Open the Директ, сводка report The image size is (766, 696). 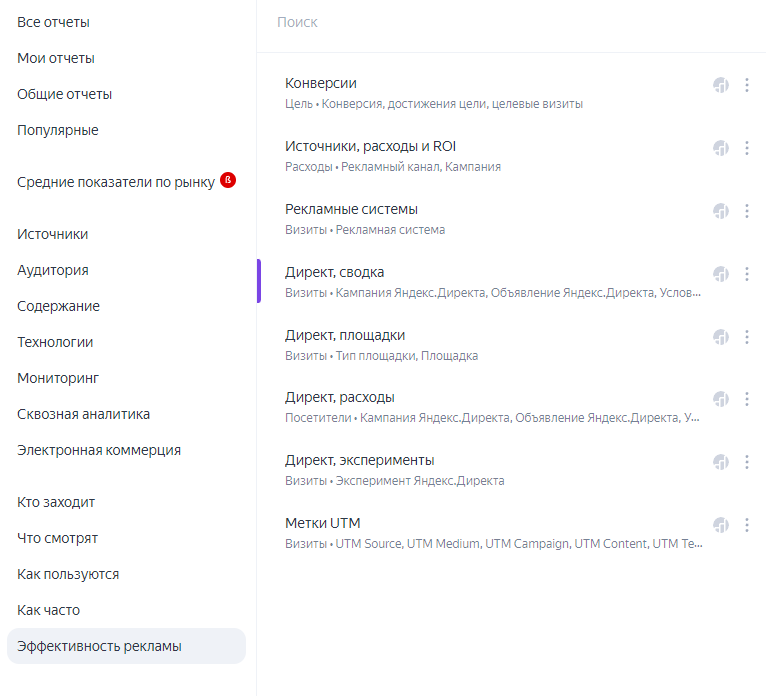(x=334, y=272)
